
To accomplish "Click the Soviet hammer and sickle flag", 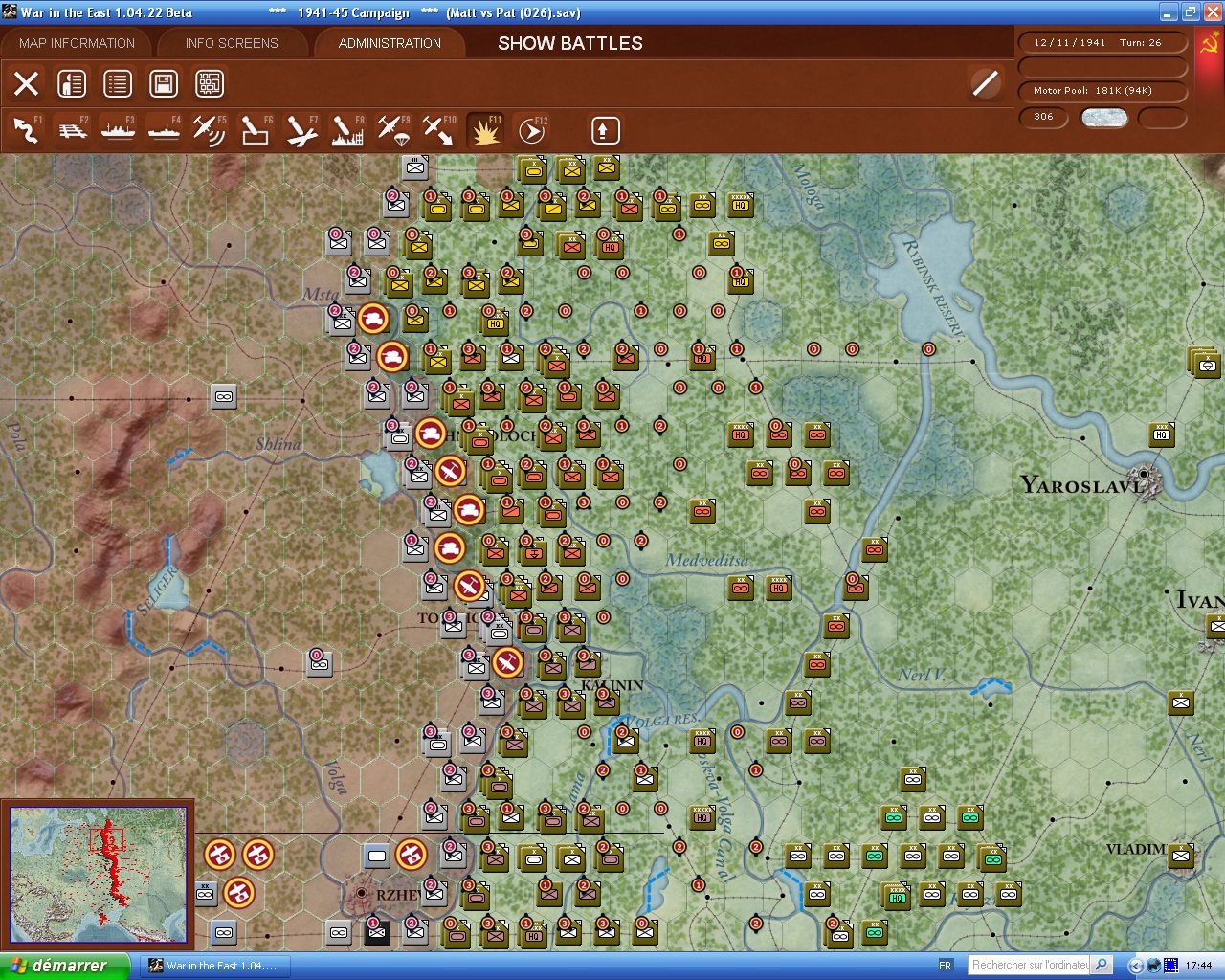I will coord(1209,45).
